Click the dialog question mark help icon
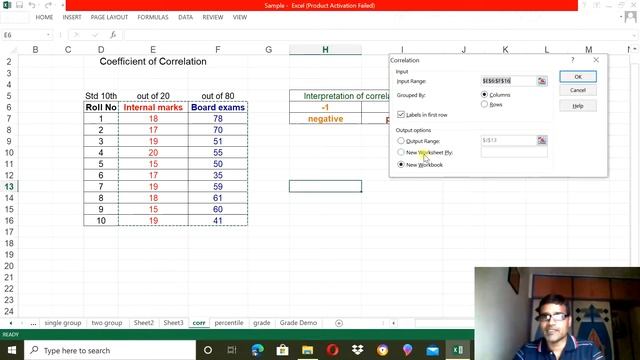This screenshot has width=640, height=360. point(573,60)
